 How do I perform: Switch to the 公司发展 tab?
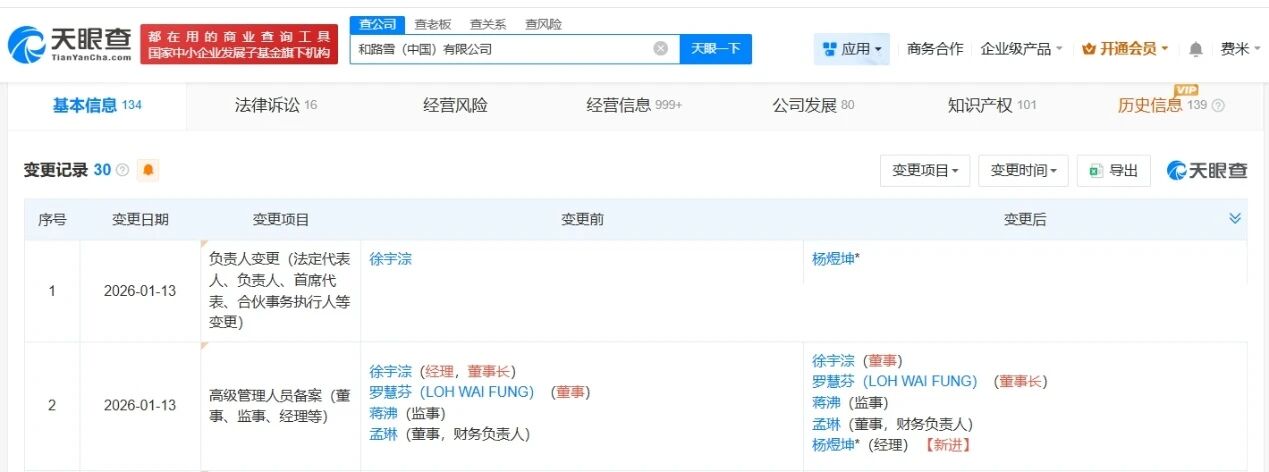(x=813, y=105)
